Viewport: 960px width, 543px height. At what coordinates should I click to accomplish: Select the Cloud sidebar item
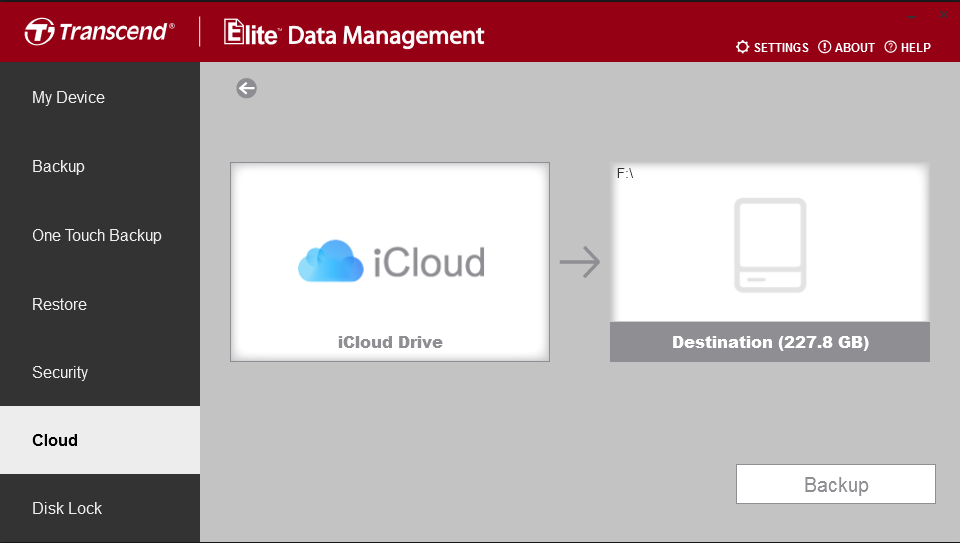(x=100, y=440)
